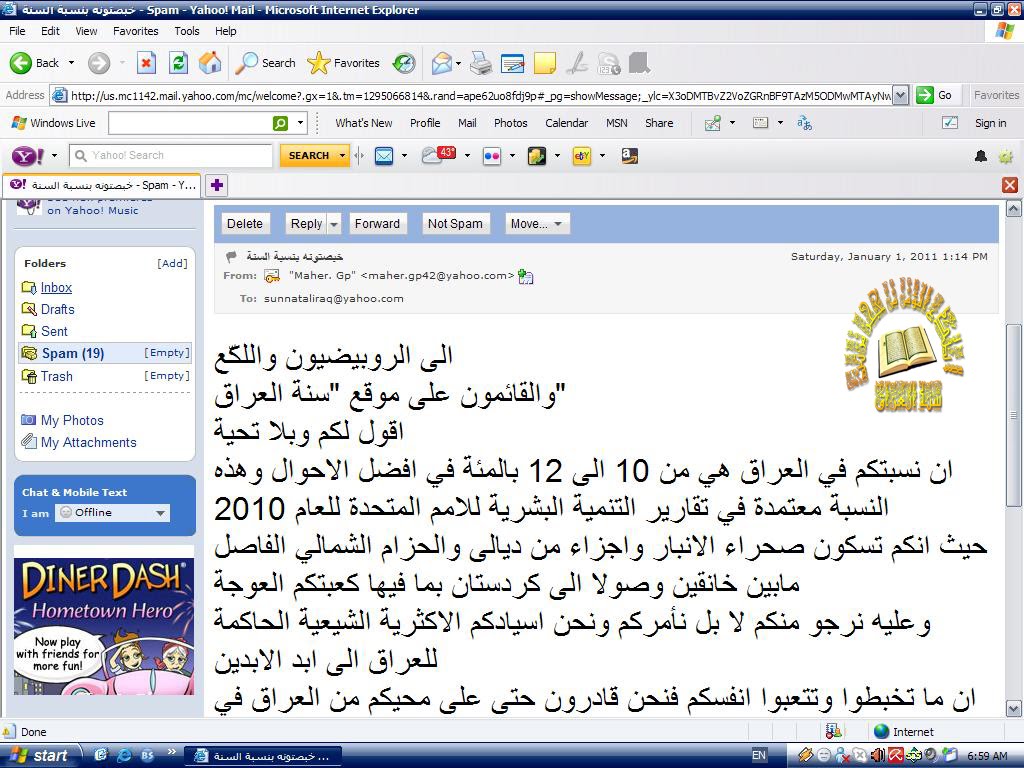Click the Forward message button

click(x=377, y=224)
